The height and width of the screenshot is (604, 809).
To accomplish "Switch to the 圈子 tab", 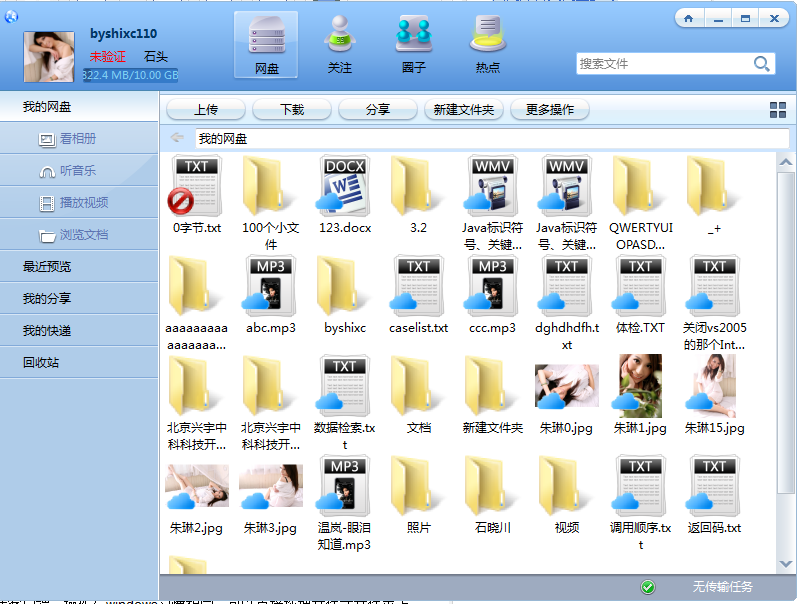I will click(x=414, y=45).
